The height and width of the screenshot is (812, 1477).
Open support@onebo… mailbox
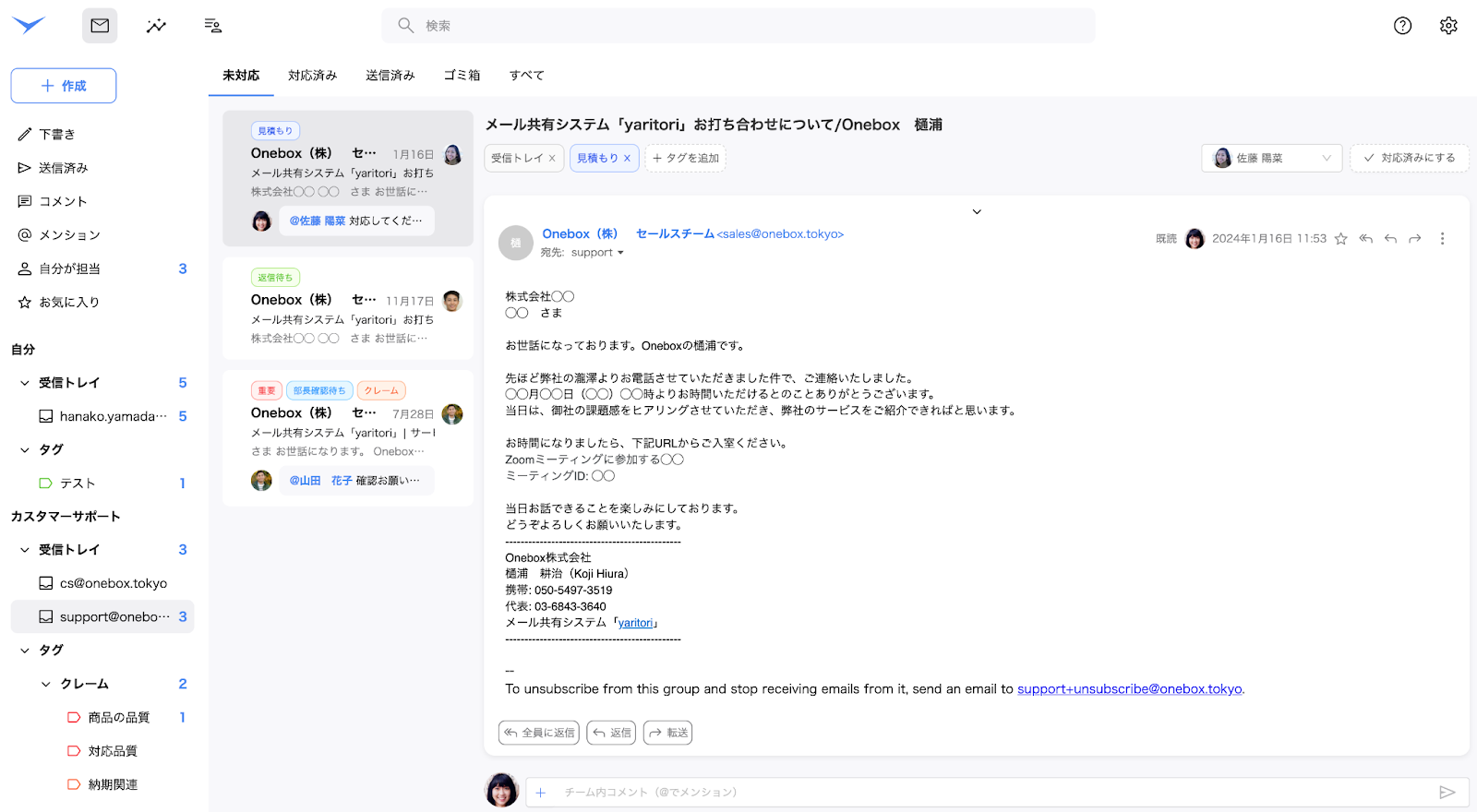(102, 616)
